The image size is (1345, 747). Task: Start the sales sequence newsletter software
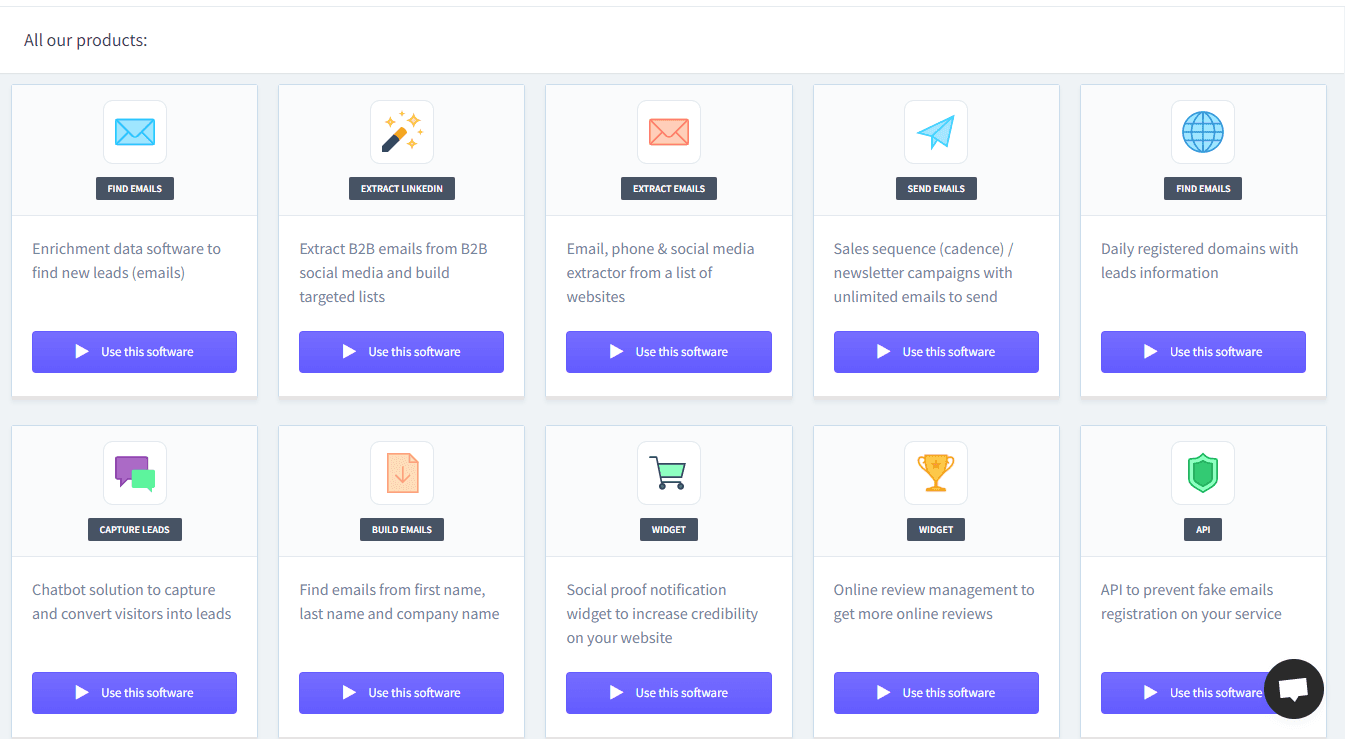[x=936, y=352]
